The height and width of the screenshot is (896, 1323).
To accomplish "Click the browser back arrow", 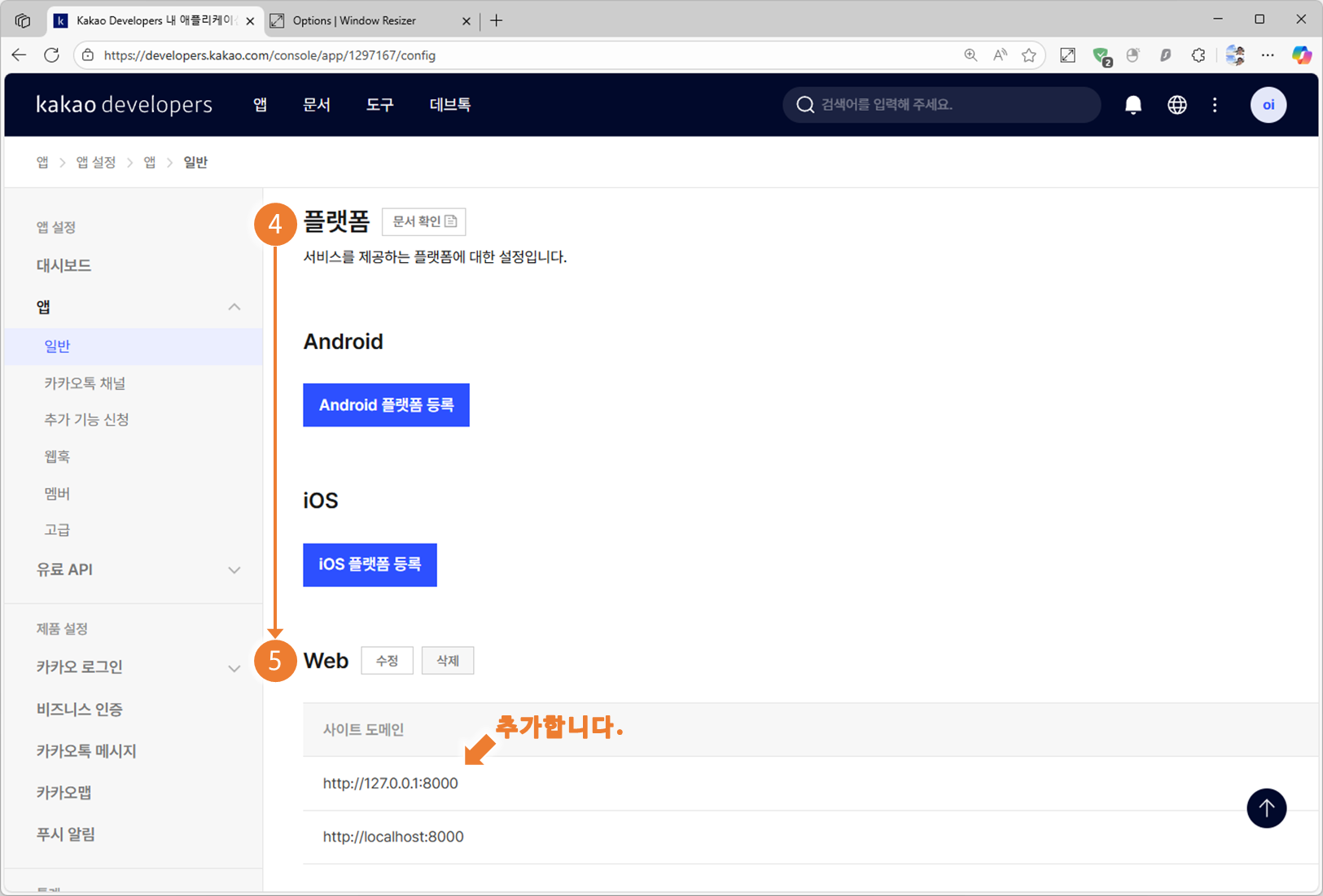I will coord(19,55).
